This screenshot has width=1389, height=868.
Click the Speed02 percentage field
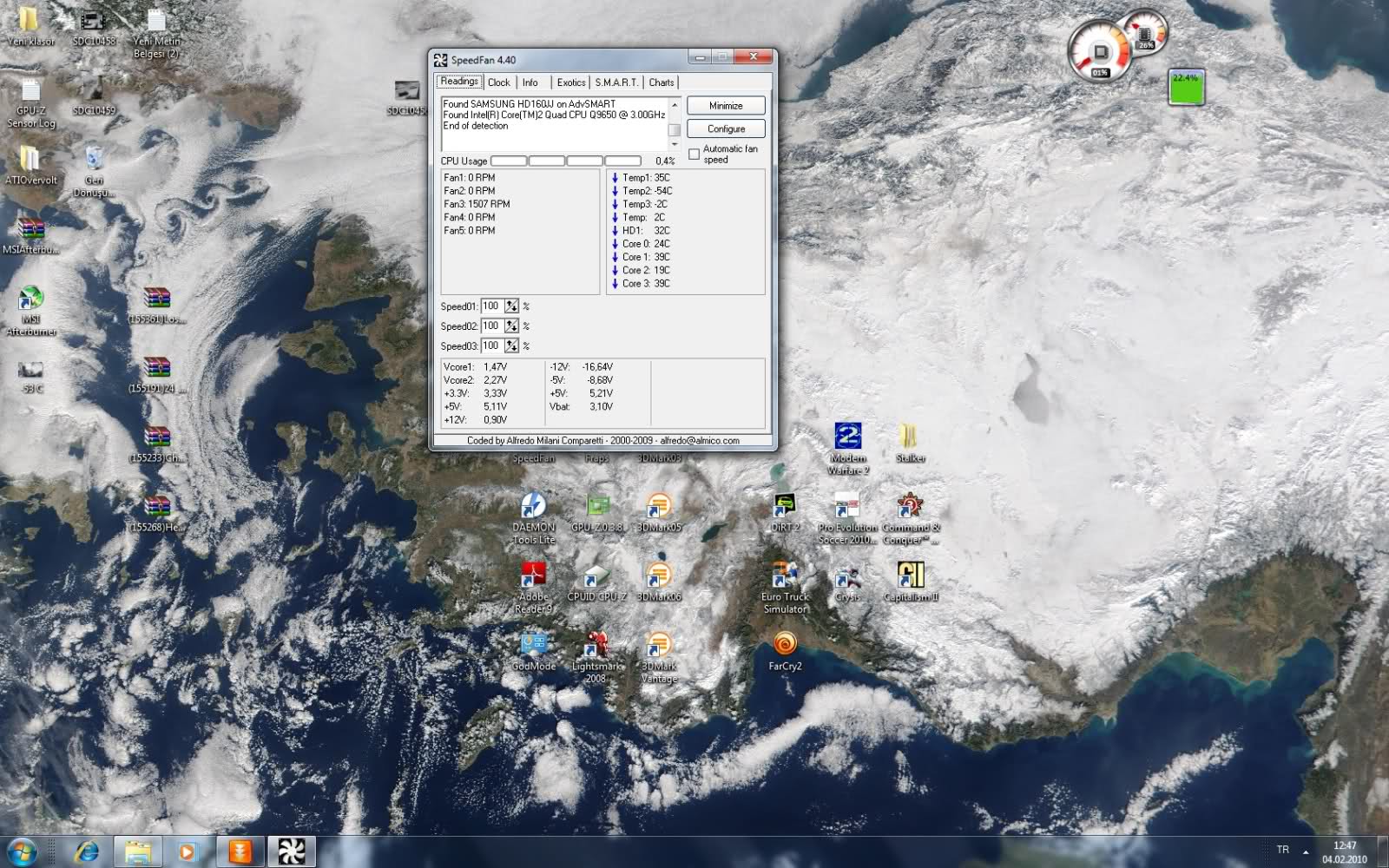[491, 326]
